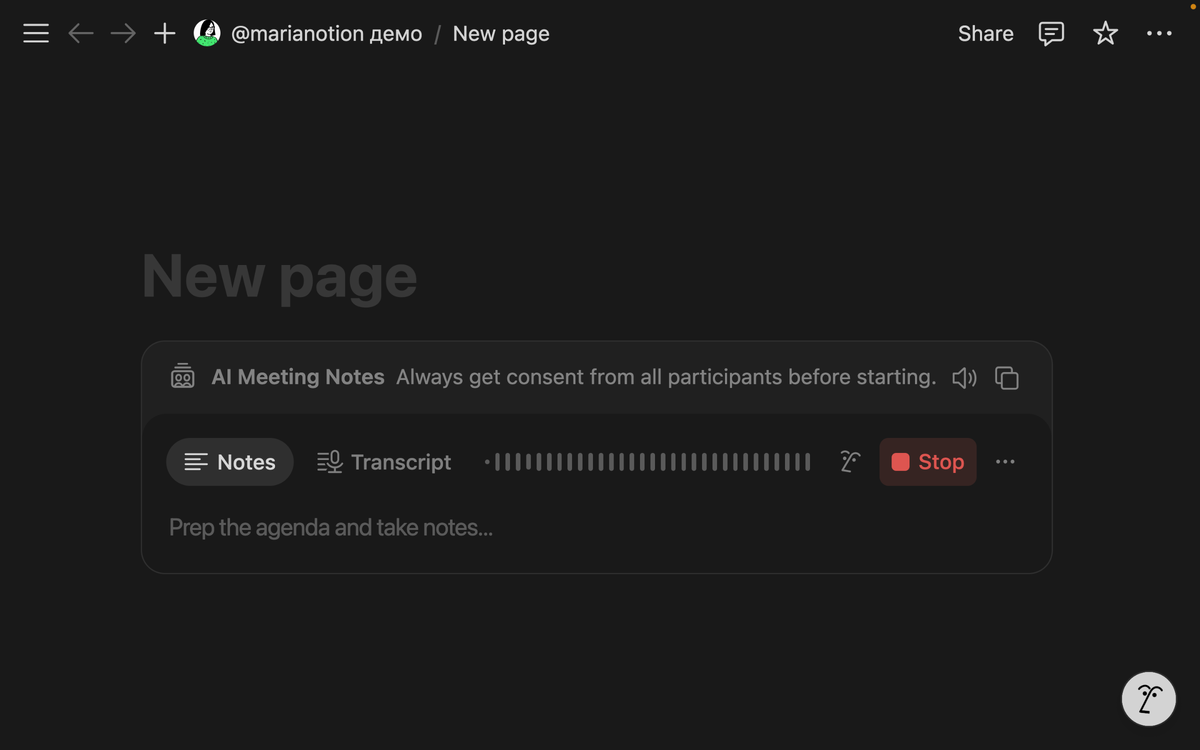Open the page options three-dot menu
The height and width of the screenshot is (750, 1200).
click(1159, 34)
